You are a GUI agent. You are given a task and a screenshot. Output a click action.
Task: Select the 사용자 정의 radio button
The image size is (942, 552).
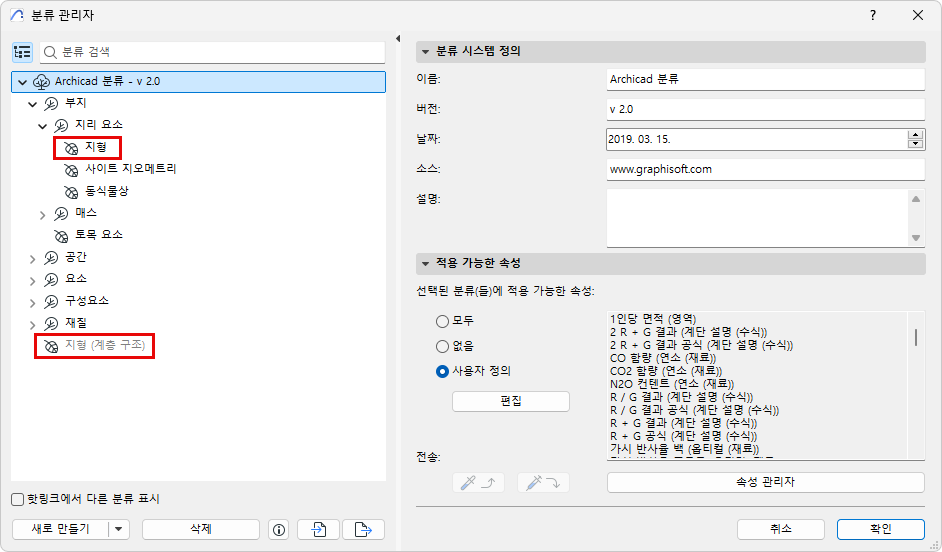pos(442,371)
